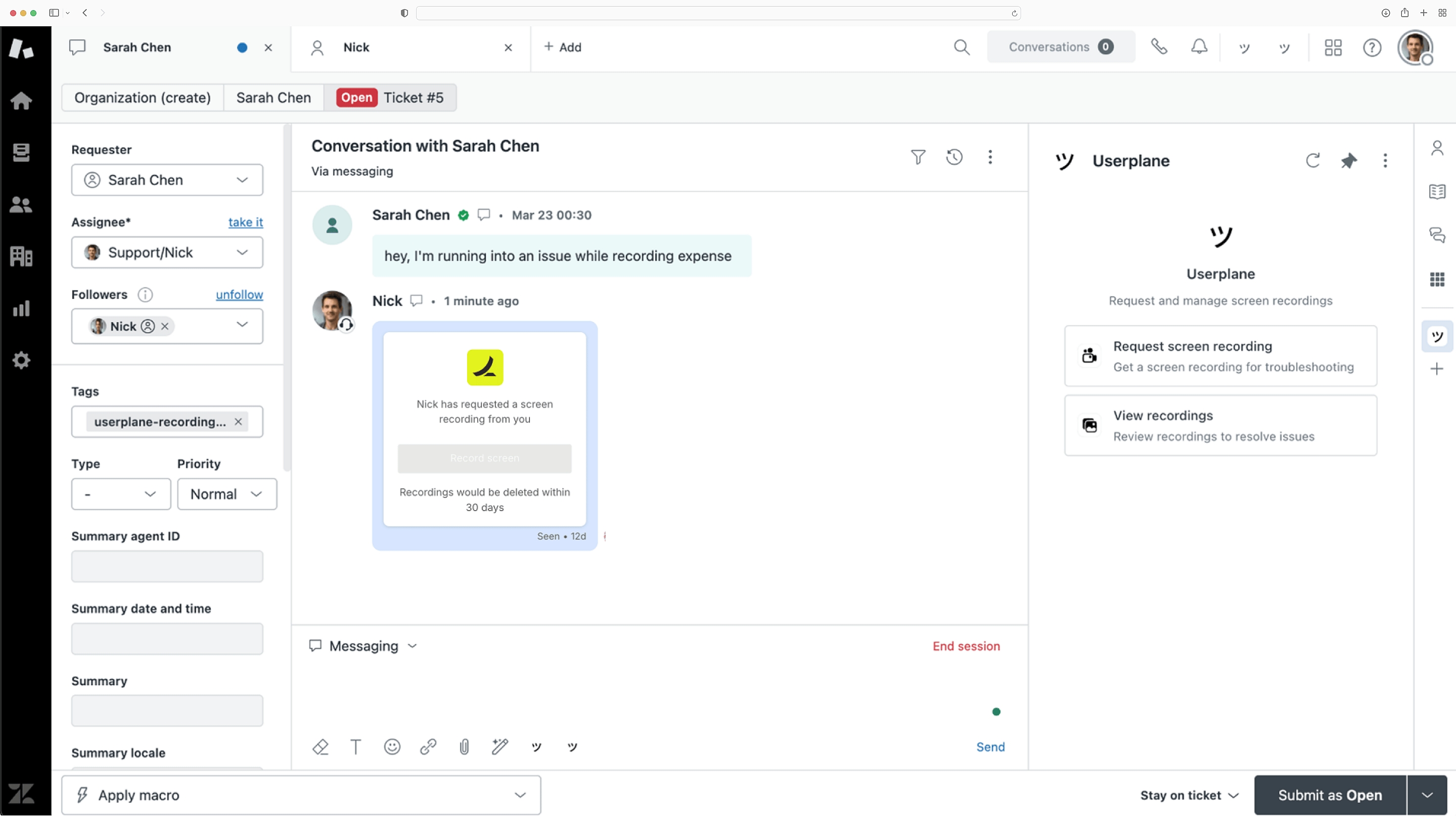This screenshot has height=819, width=1456.
Task: Click the 'take it' assignee link
Action: pyautogui.click(x=245, y=222)
